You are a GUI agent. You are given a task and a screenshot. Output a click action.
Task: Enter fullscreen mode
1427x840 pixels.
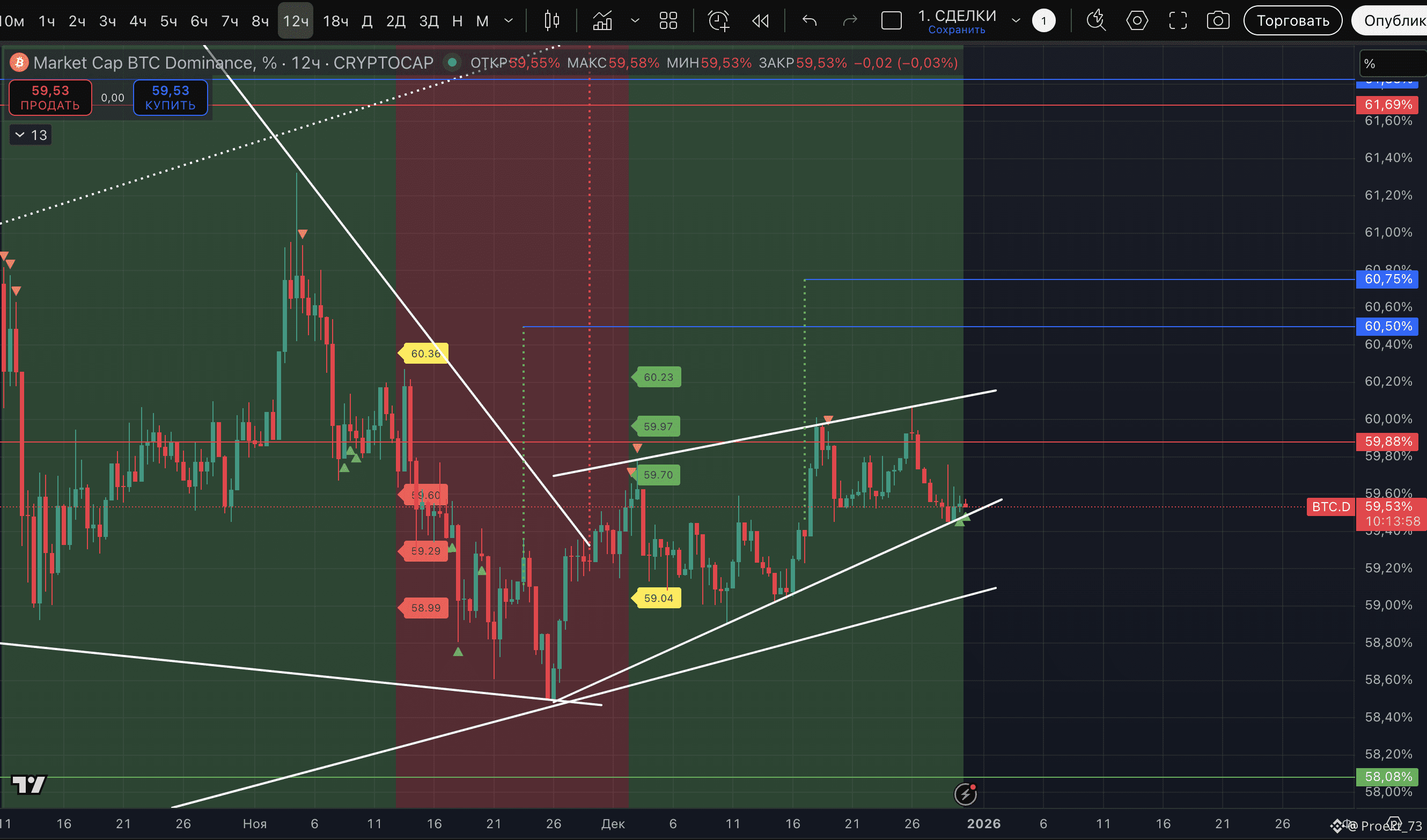pyautogui.click(x=1178, y=21)
